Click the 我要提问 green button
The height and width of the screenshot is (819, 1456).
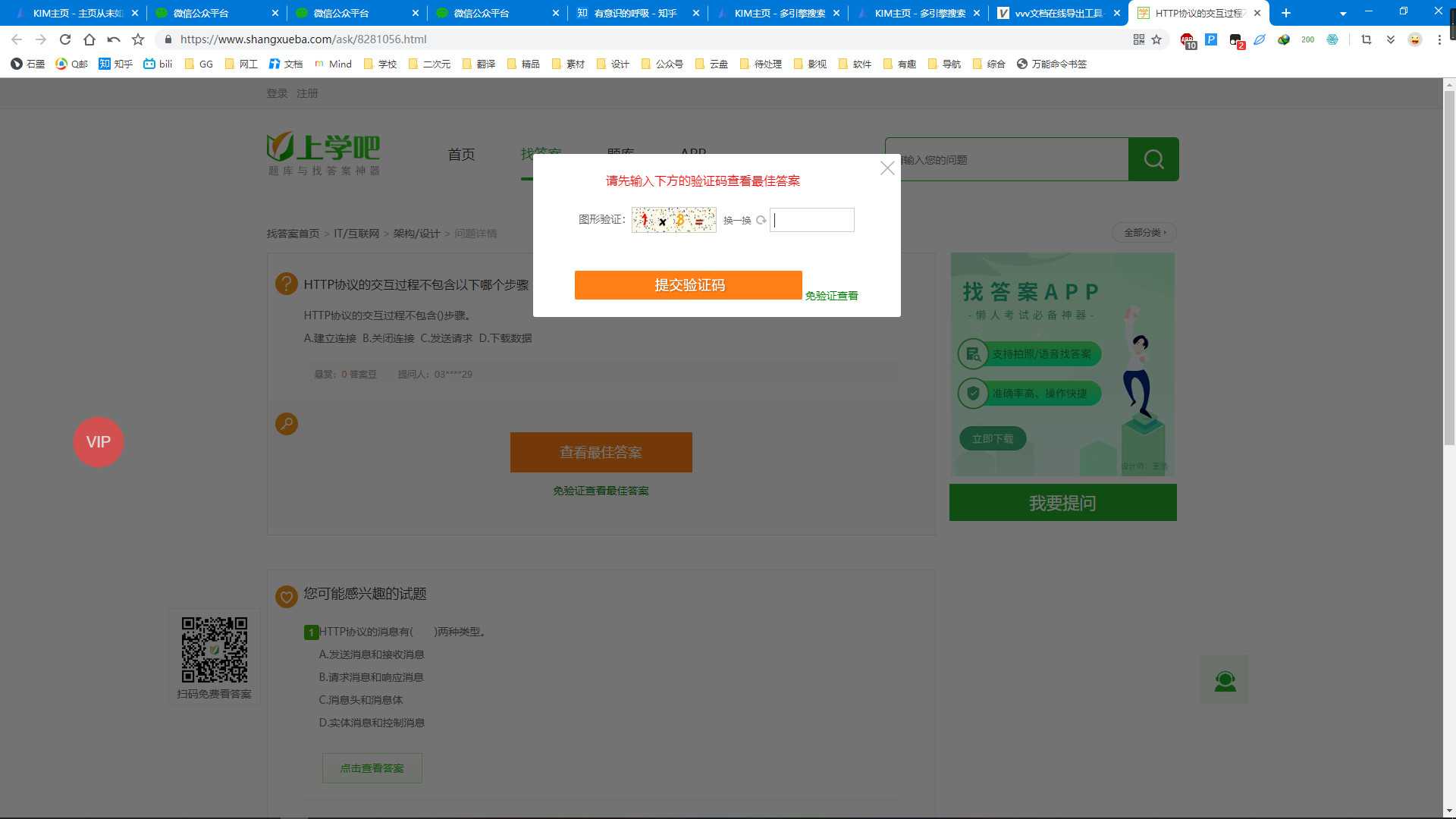[1062, 503]
